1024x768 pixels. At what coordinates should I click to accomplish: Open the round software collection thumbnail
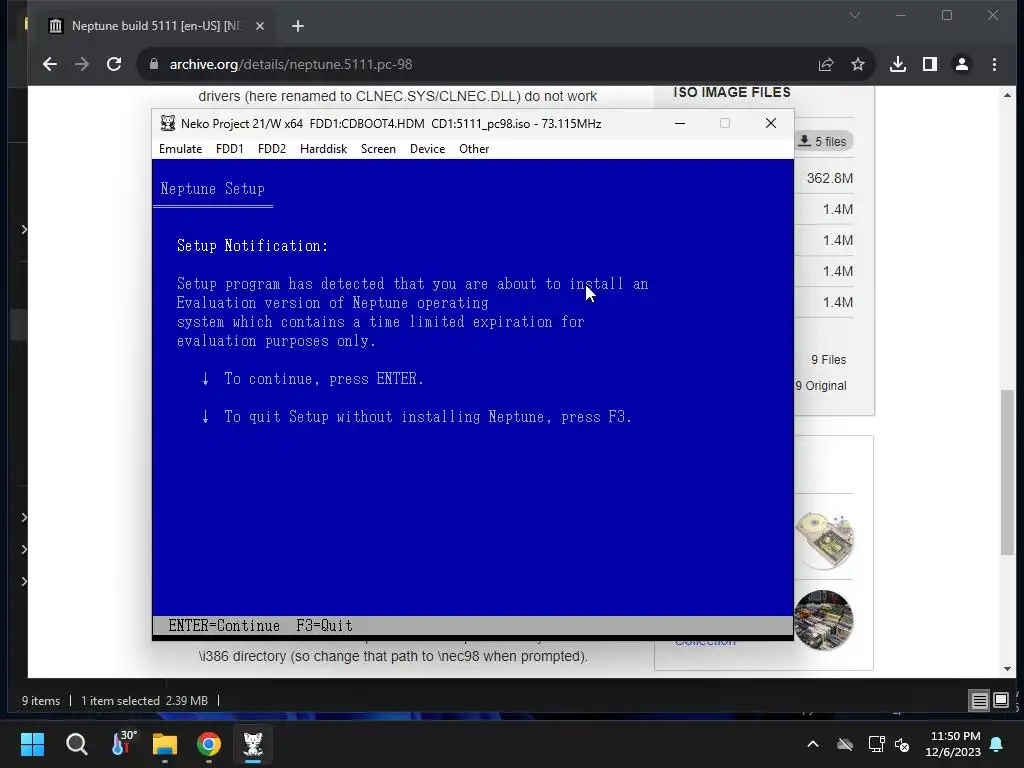(824, 620)
